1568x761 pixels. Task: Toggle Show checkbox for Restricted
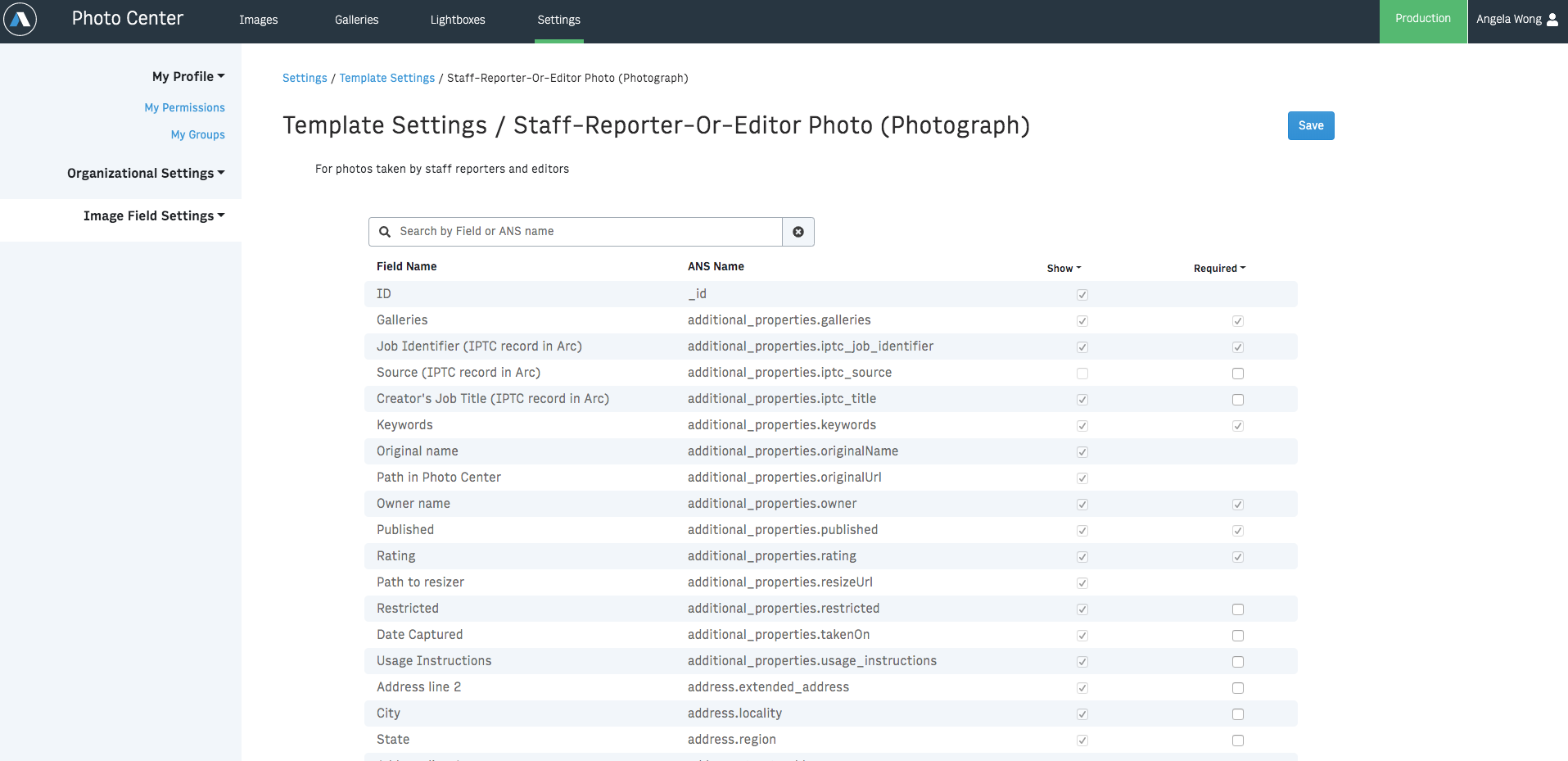[1082, 609]
